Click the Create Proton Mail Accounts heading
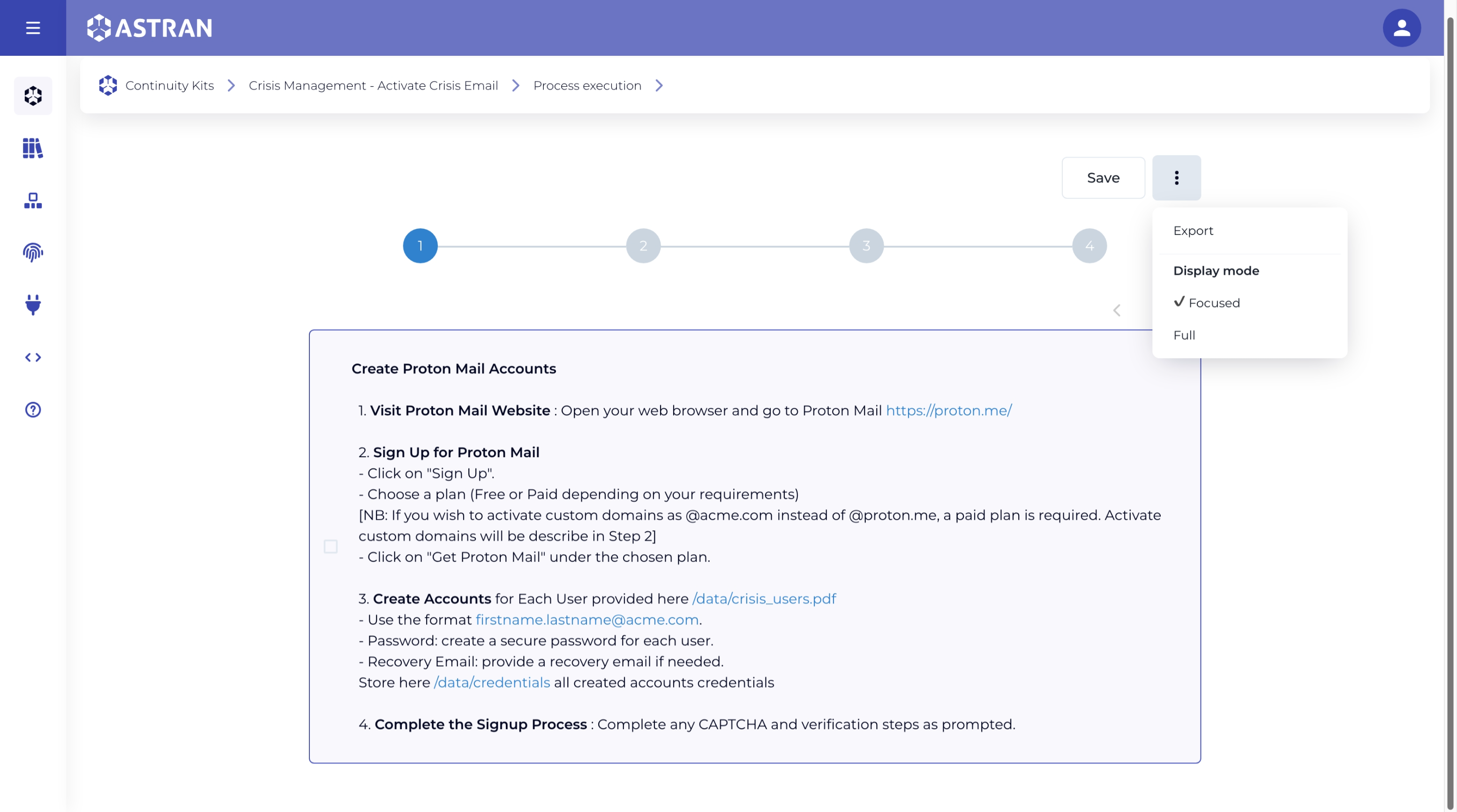 coord(454,368)
